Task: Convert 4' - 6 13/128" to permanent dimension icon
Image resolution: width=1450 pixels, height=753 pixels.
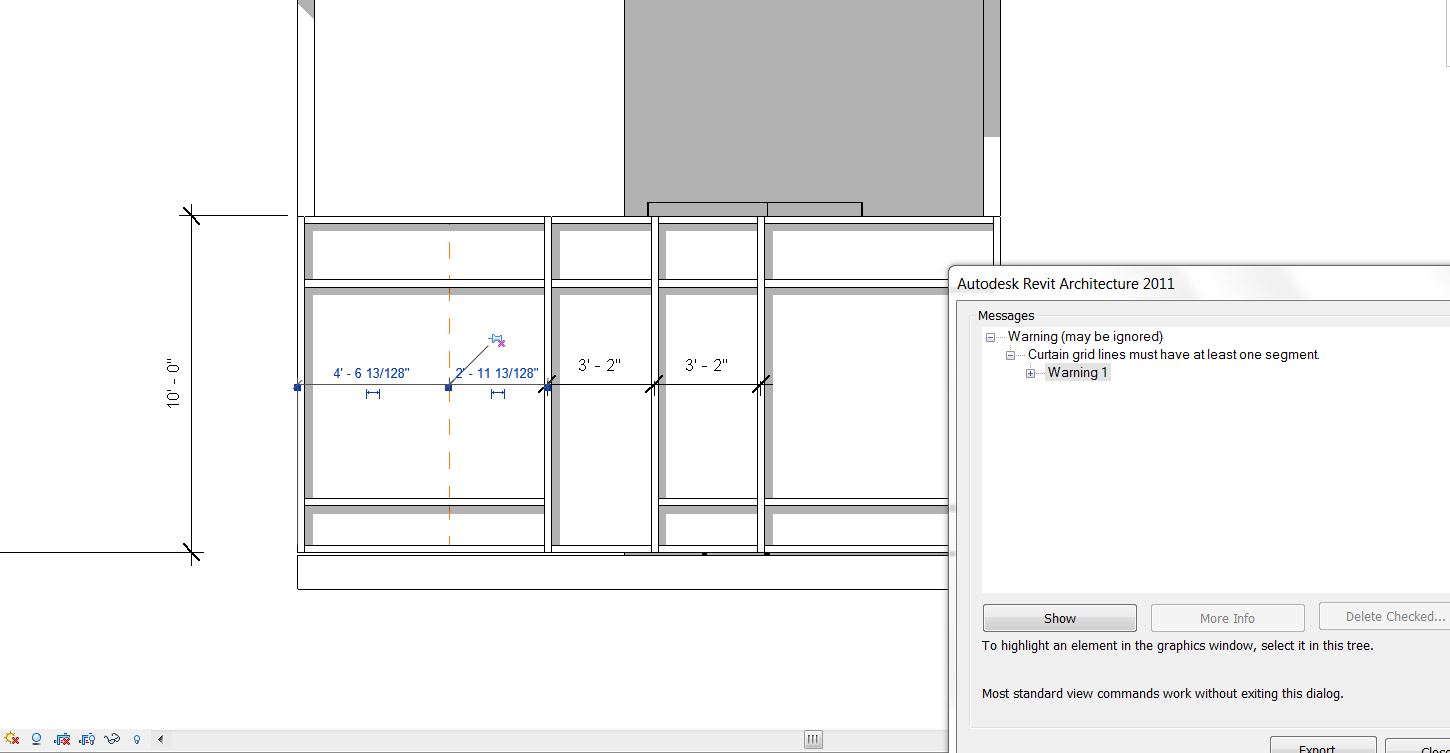Action: point(373,394)
